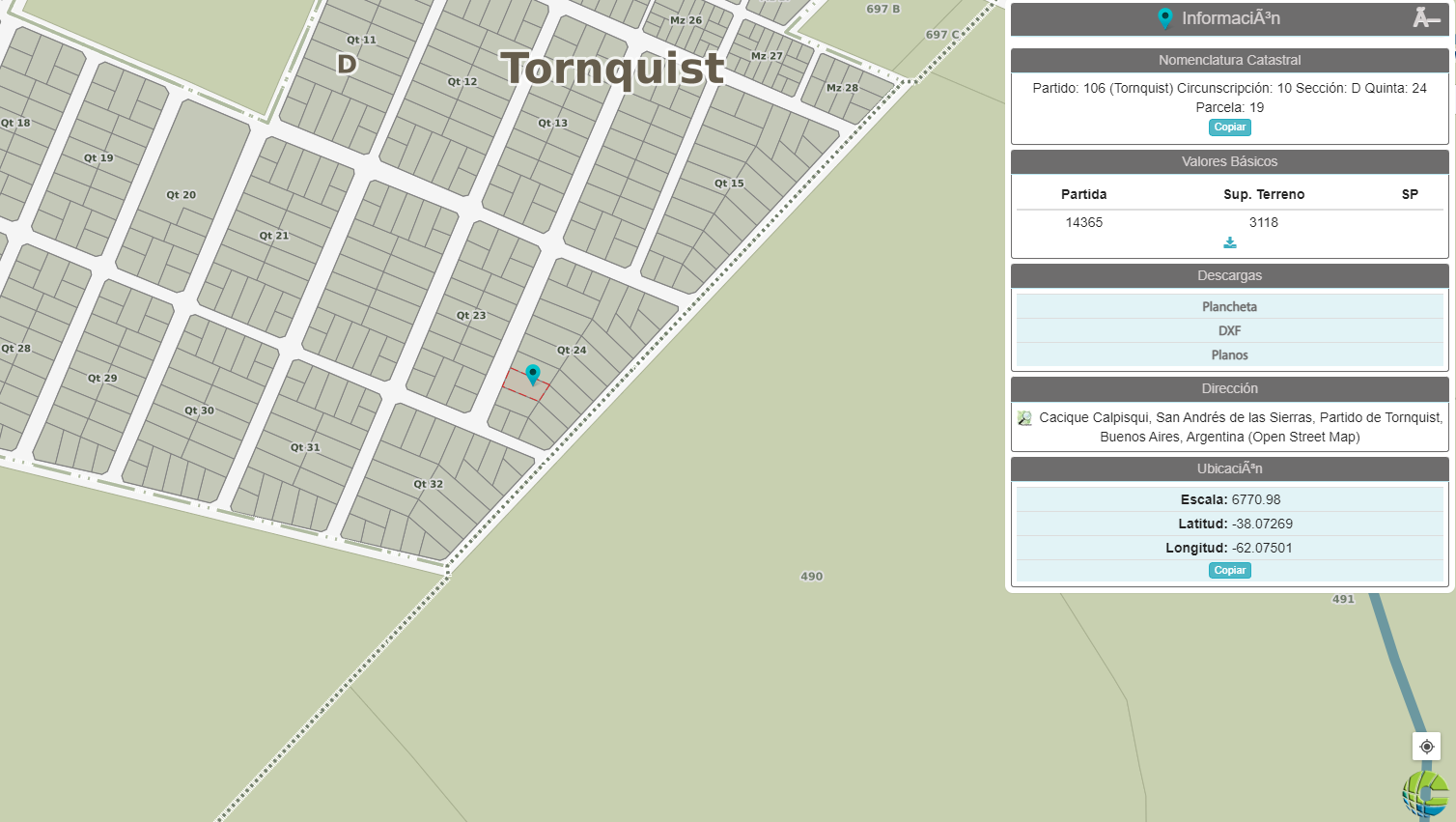The width and height of the screenshot is (1456, 822).
Task: Download the Plancheta file
Action: point(1229,306)
